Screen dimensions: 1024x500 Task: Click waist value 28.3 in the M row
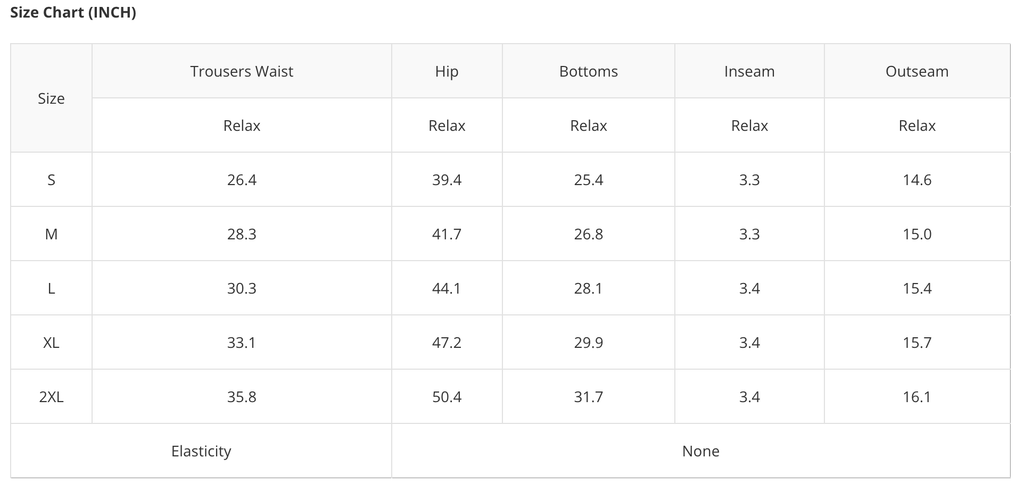point(241,234)
